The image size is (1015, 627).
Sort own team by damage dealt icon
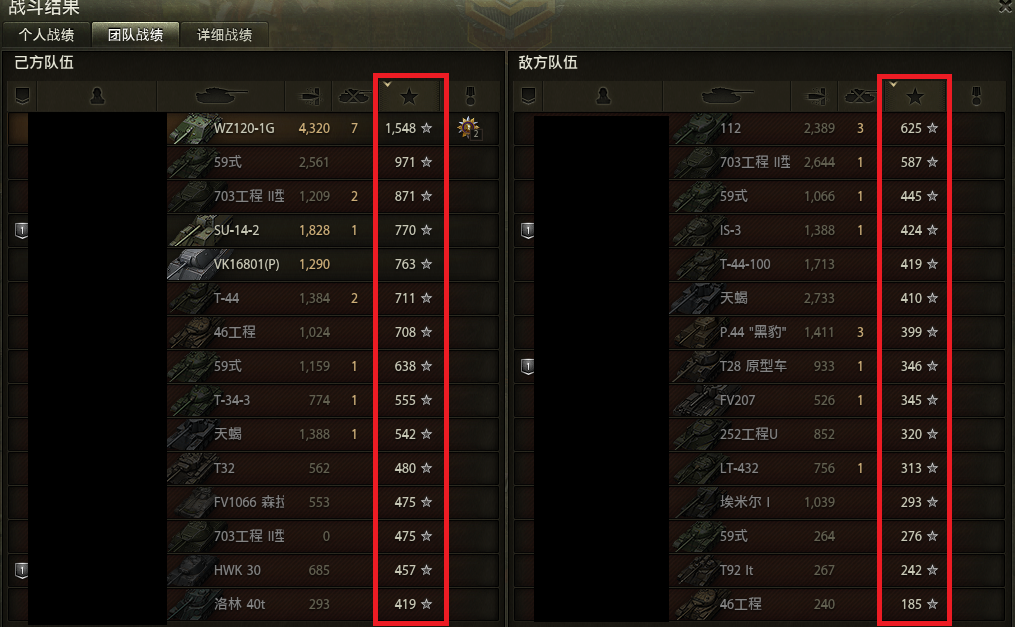pos(309,97)
